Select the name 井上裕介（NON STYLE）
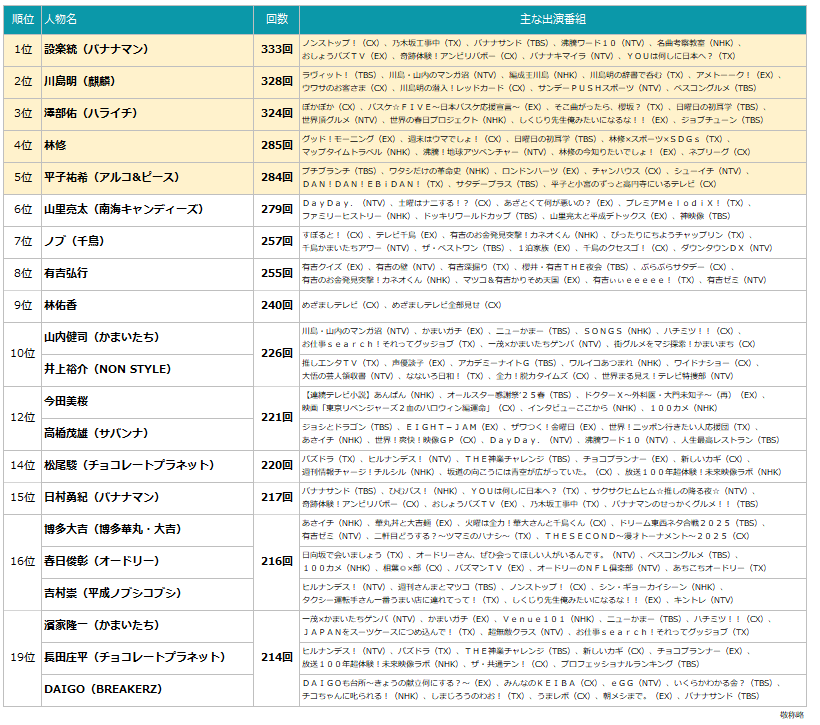820x725 pixels. (x=108, y=369)
